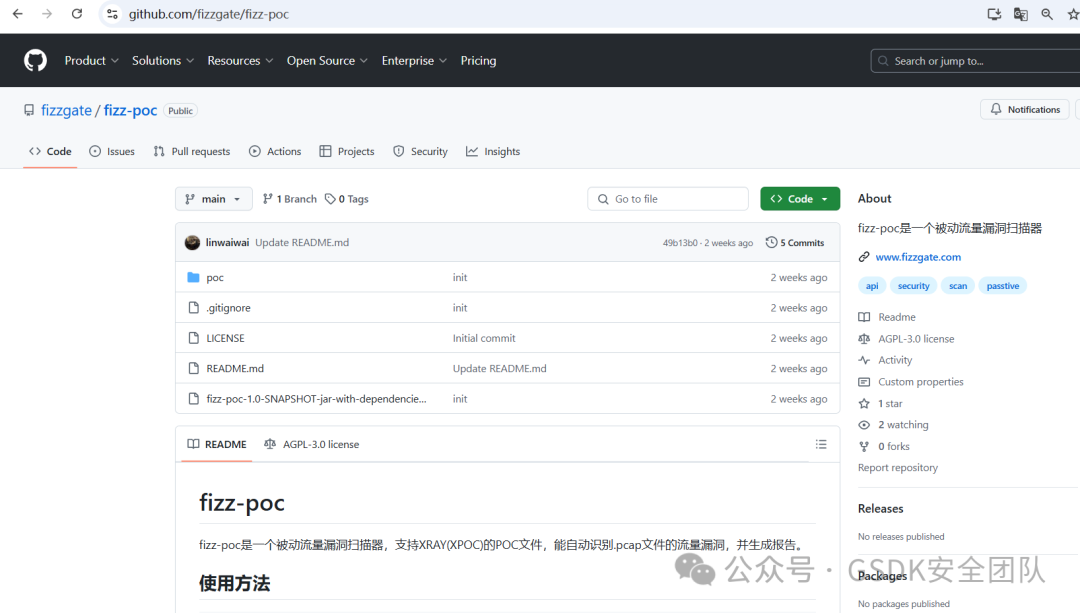View the 5 Commits history
Viewport: 1080px width, 613px height.
[x=795, y=242]
